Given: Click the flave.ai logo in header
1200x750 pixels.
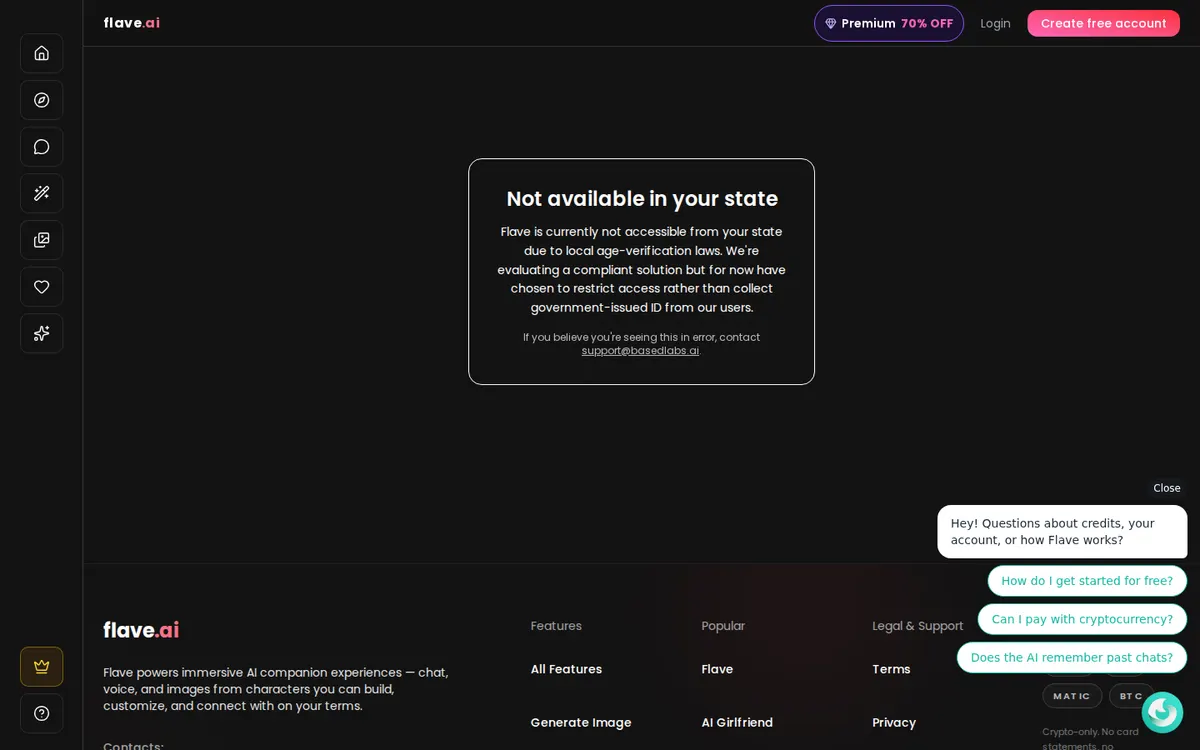Looking at the screenshot, I should pos(131,23).
